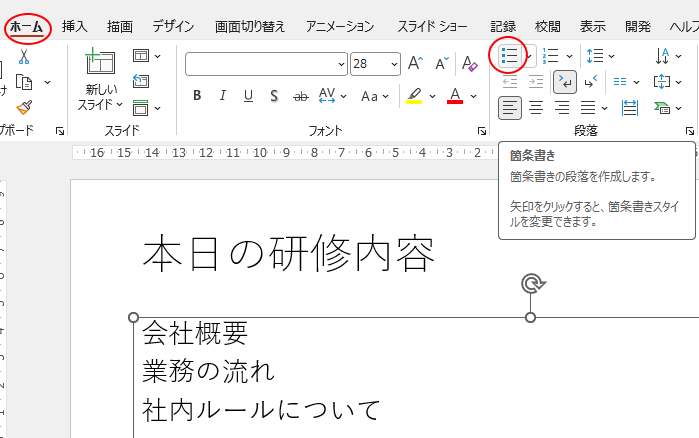
Task: Toggle Center alignment button
Action: point(536,107)
